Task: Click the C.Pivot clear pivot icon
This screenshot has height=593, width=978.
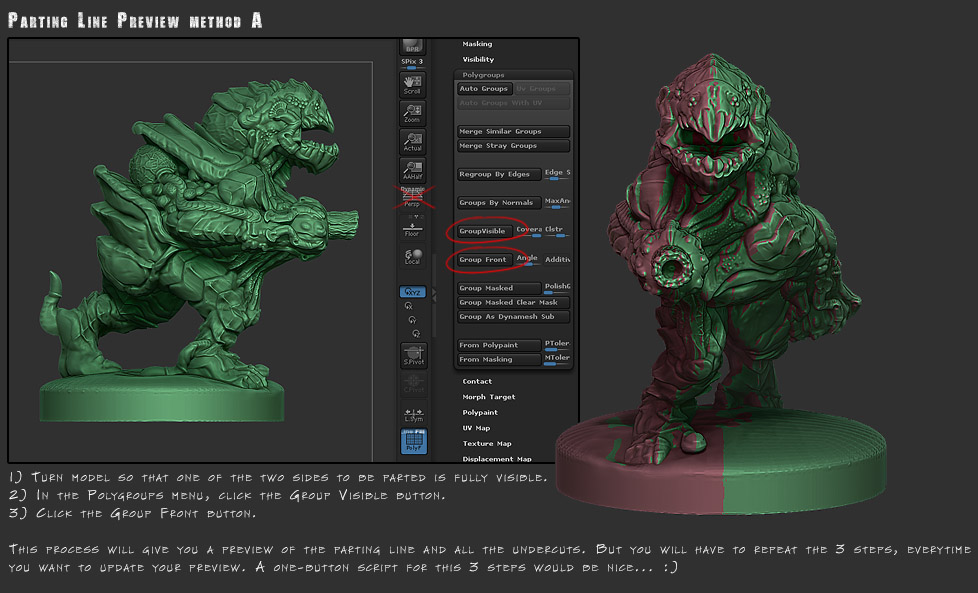Action: tap(414, 383)
